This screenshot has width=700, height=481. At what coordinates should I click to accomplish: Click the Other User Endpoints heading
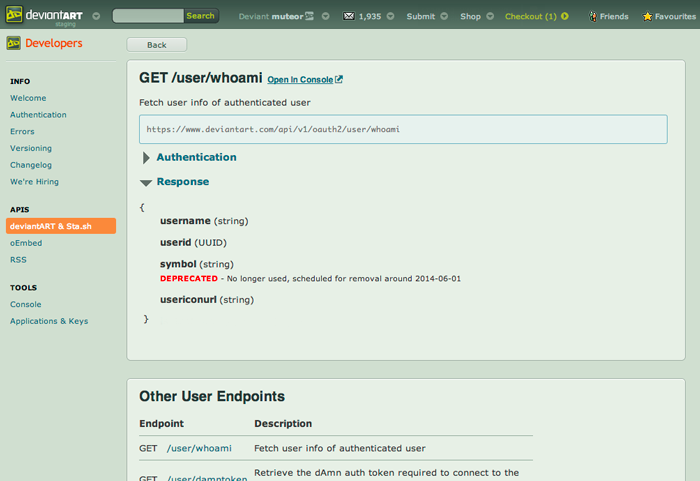(212, 396)
